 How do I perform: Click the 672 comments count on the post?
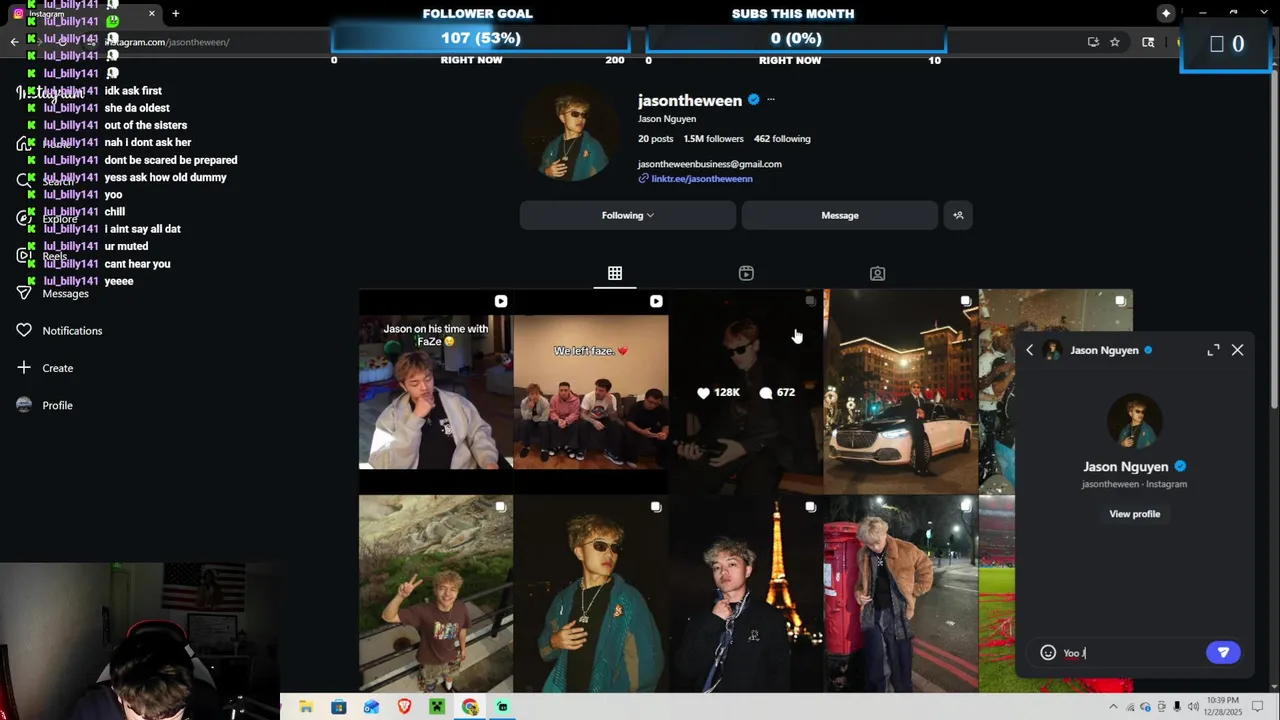click(777, 393)
